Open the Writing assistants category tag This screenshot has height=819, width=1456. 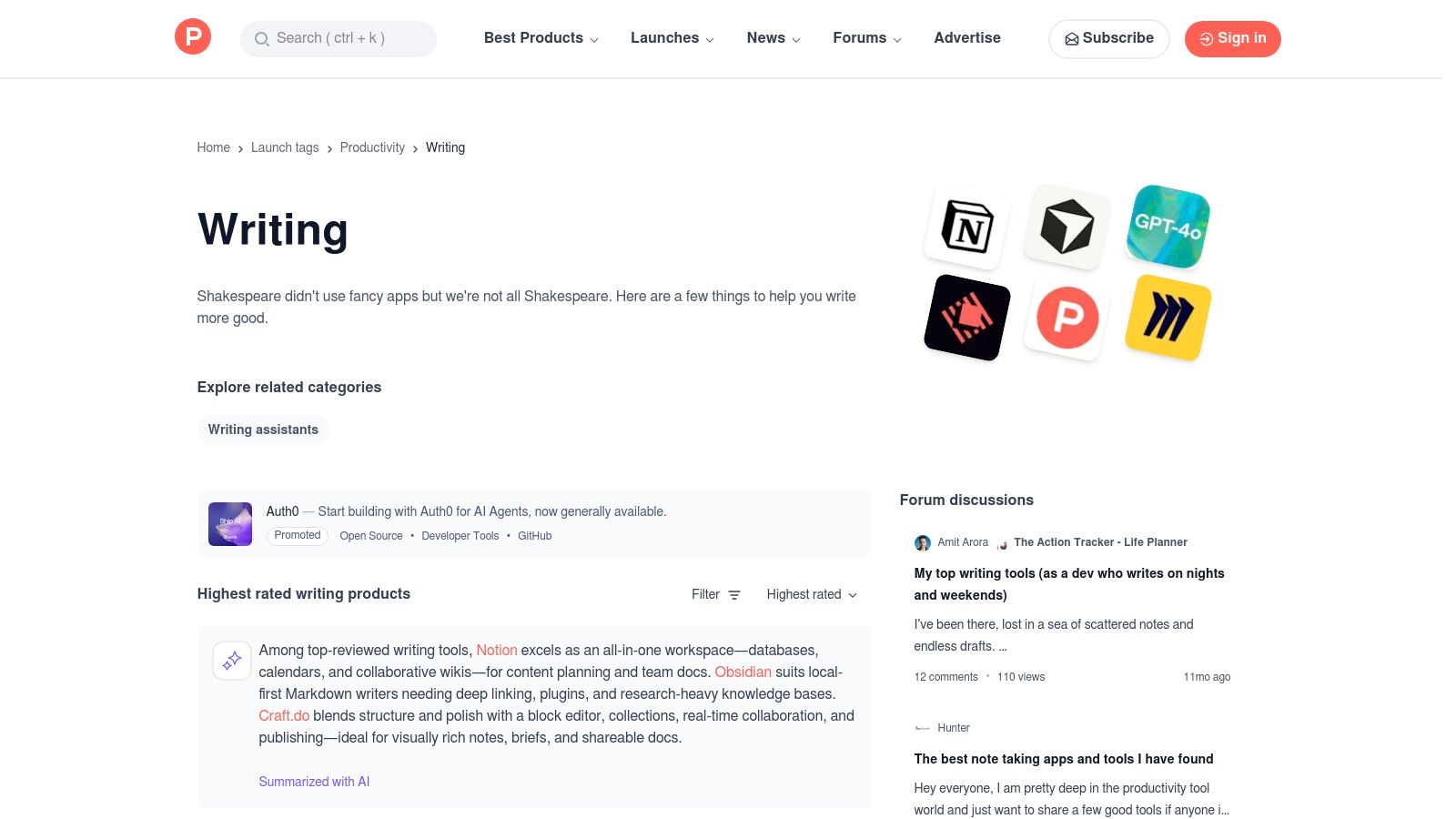pyautogui.click(x=263, y=430)
